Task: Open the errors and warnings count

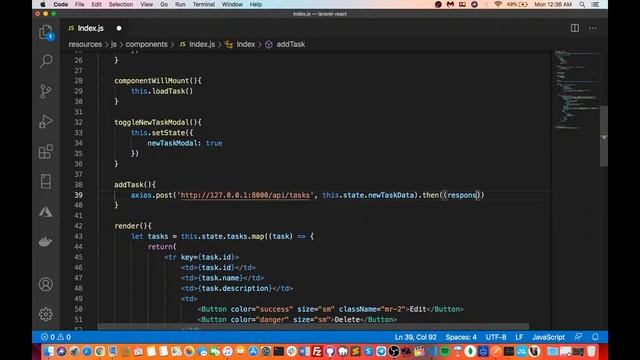Action: [x=56, y=337]
